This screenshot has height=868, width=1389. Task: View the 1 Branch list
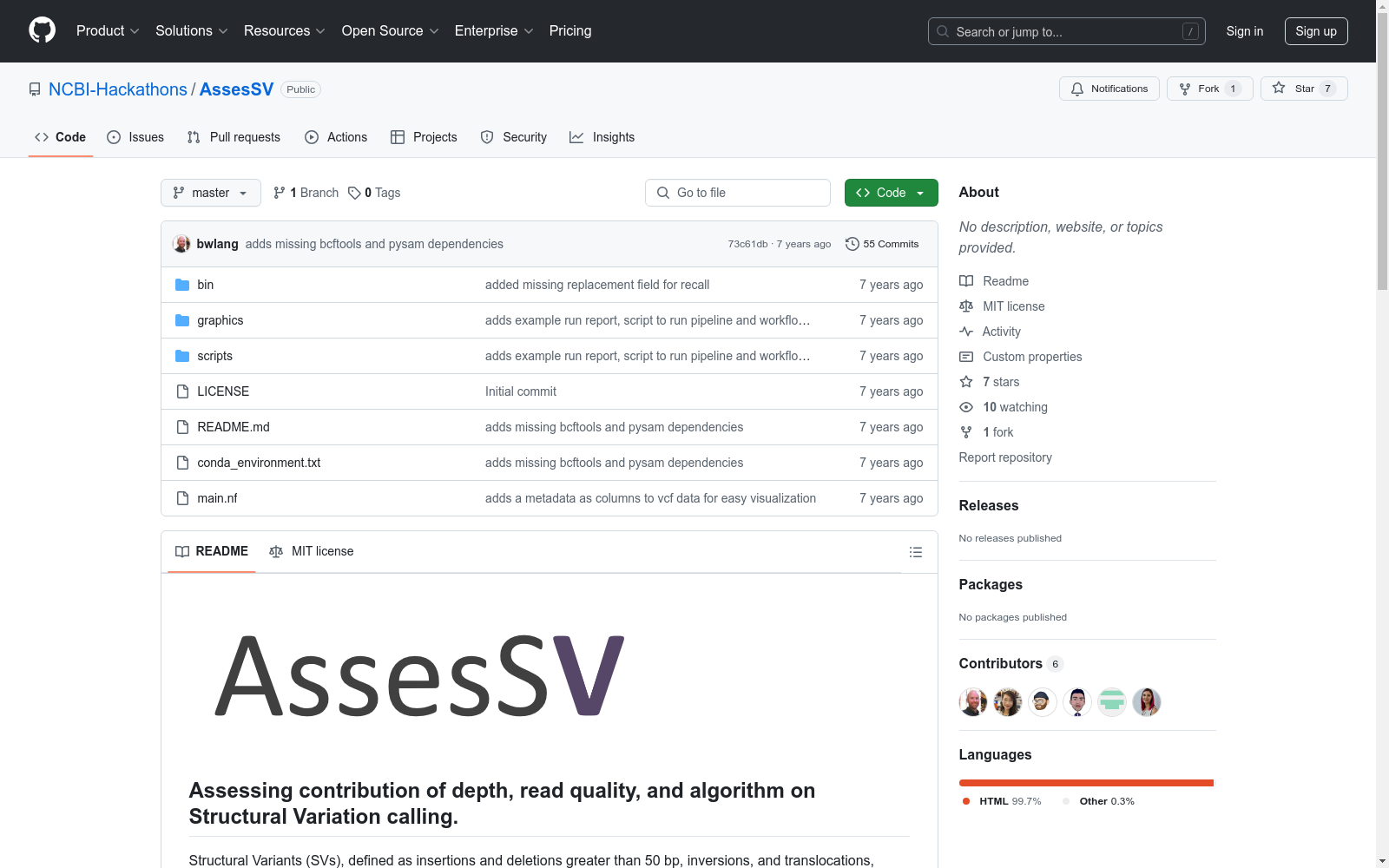coord(306,193)
